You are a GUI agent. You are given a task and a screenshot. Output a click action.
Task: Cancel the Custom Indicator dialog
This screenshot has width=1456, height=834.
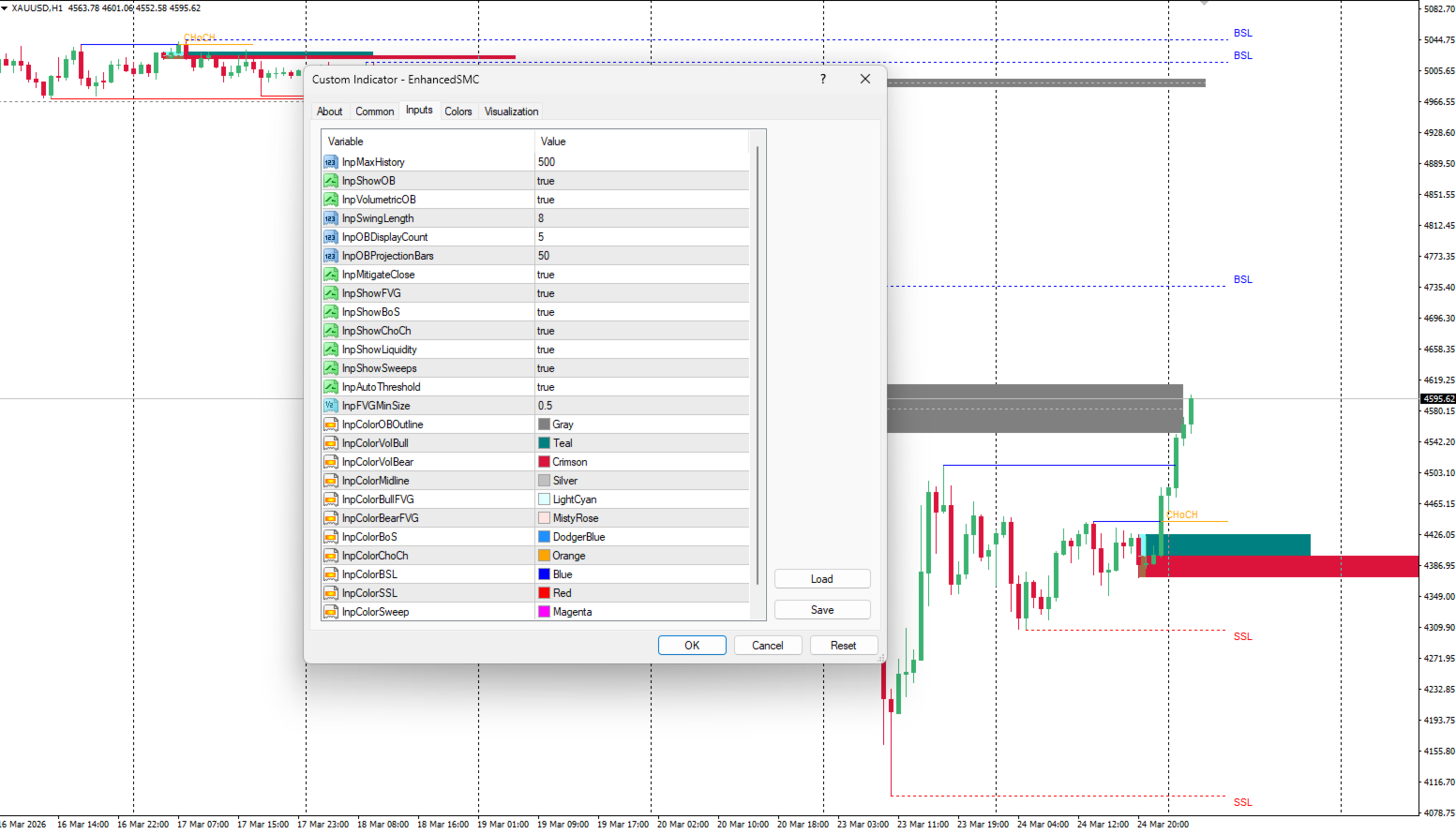768,646
